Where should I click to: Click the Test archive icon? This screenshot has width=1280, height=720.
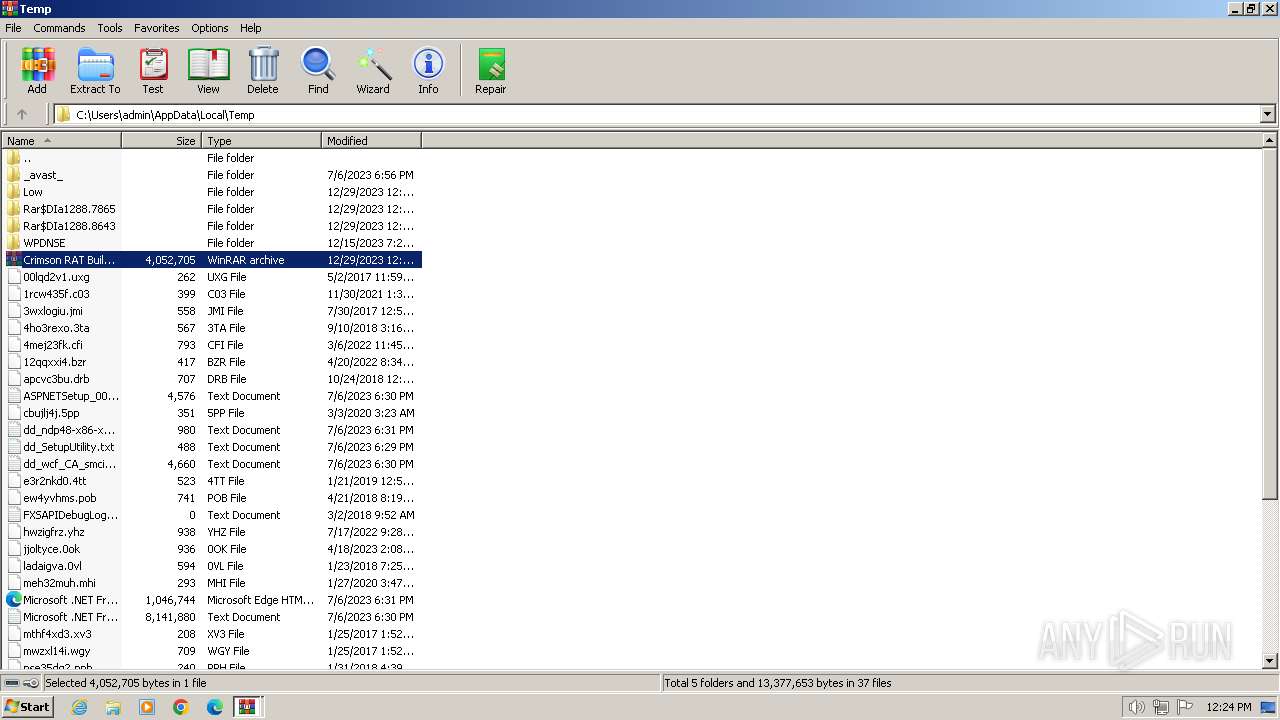click(x=153, y=71)
